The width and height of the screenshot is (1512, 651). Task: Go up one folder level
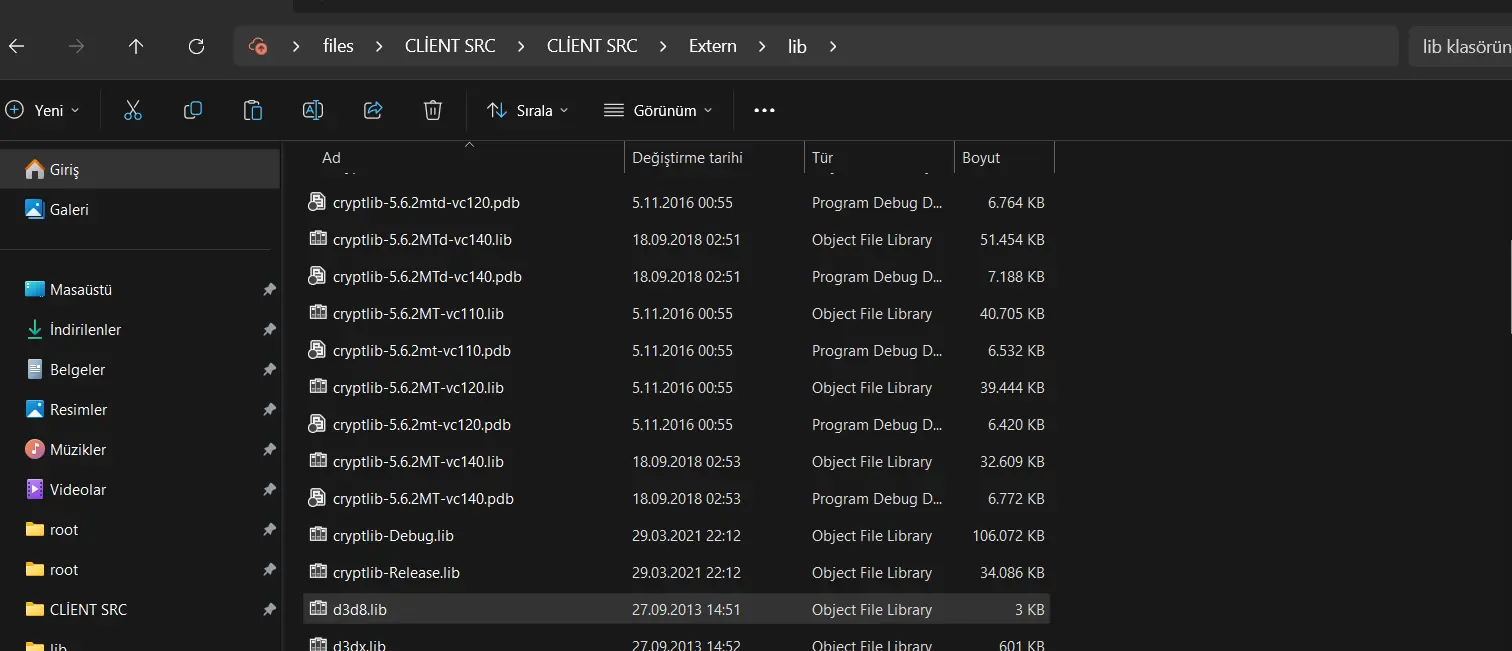tap(136, 46)
